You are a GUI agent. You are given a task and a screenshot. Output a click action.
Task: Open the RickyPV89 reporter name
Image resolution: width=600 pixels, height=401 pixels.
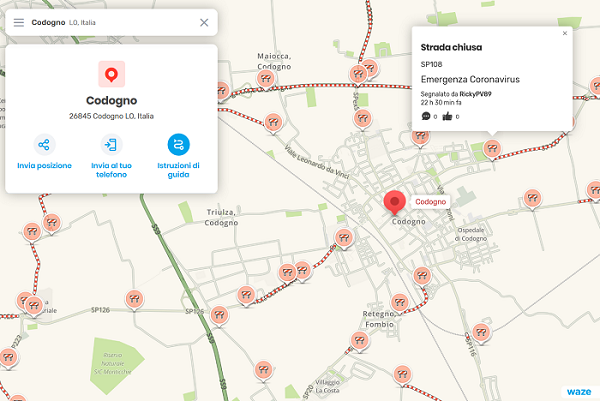pos(468,93)
